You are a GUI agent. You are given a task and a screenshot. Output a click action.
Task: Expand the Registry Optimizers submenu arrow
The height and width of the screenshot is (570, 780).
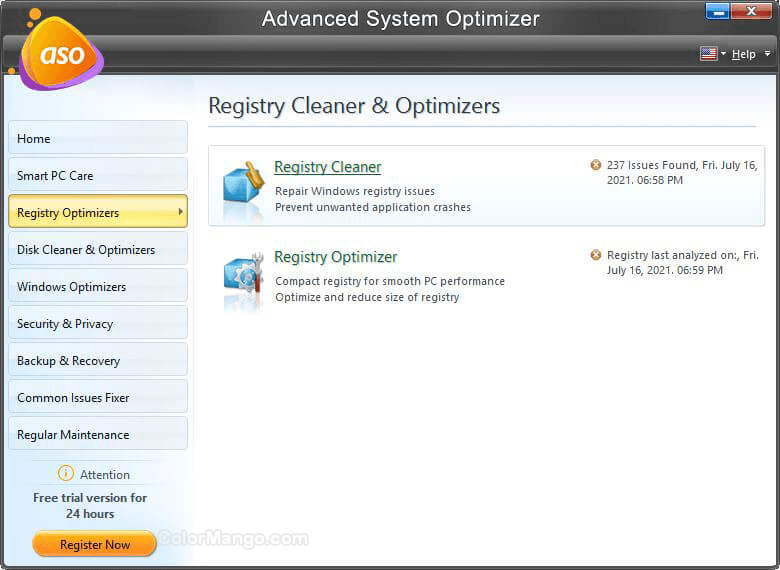[x=180, y=212]
